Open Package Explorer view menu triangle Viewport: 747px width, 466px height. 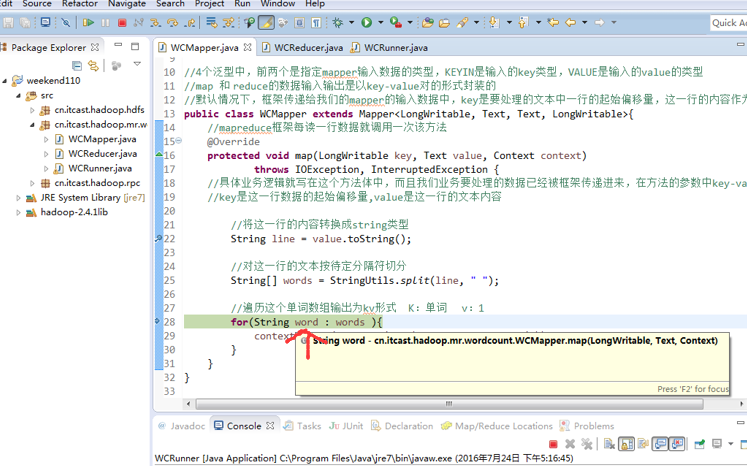click(137, 64)
